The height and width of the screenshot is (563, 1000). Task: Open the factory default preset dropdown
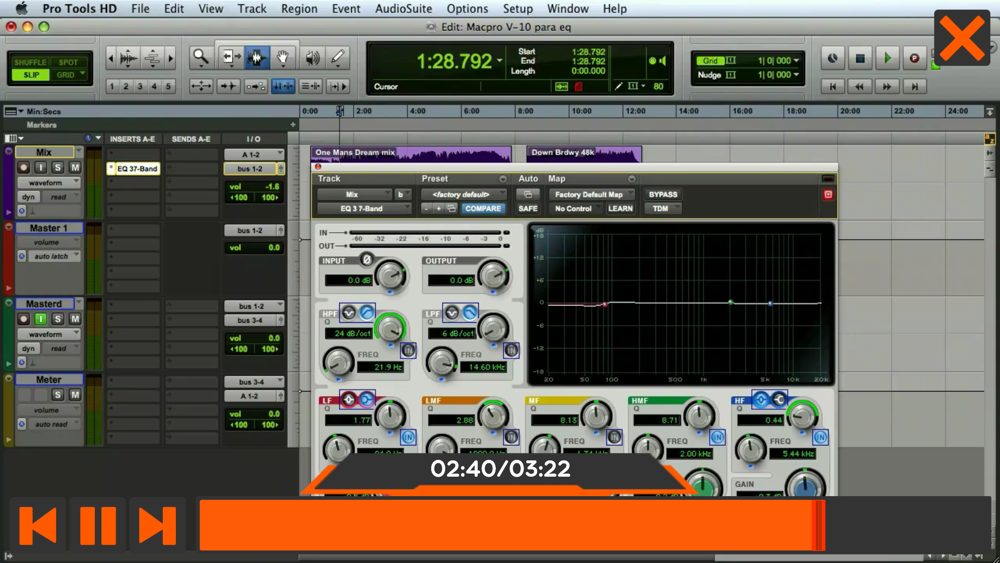point(464,194)
